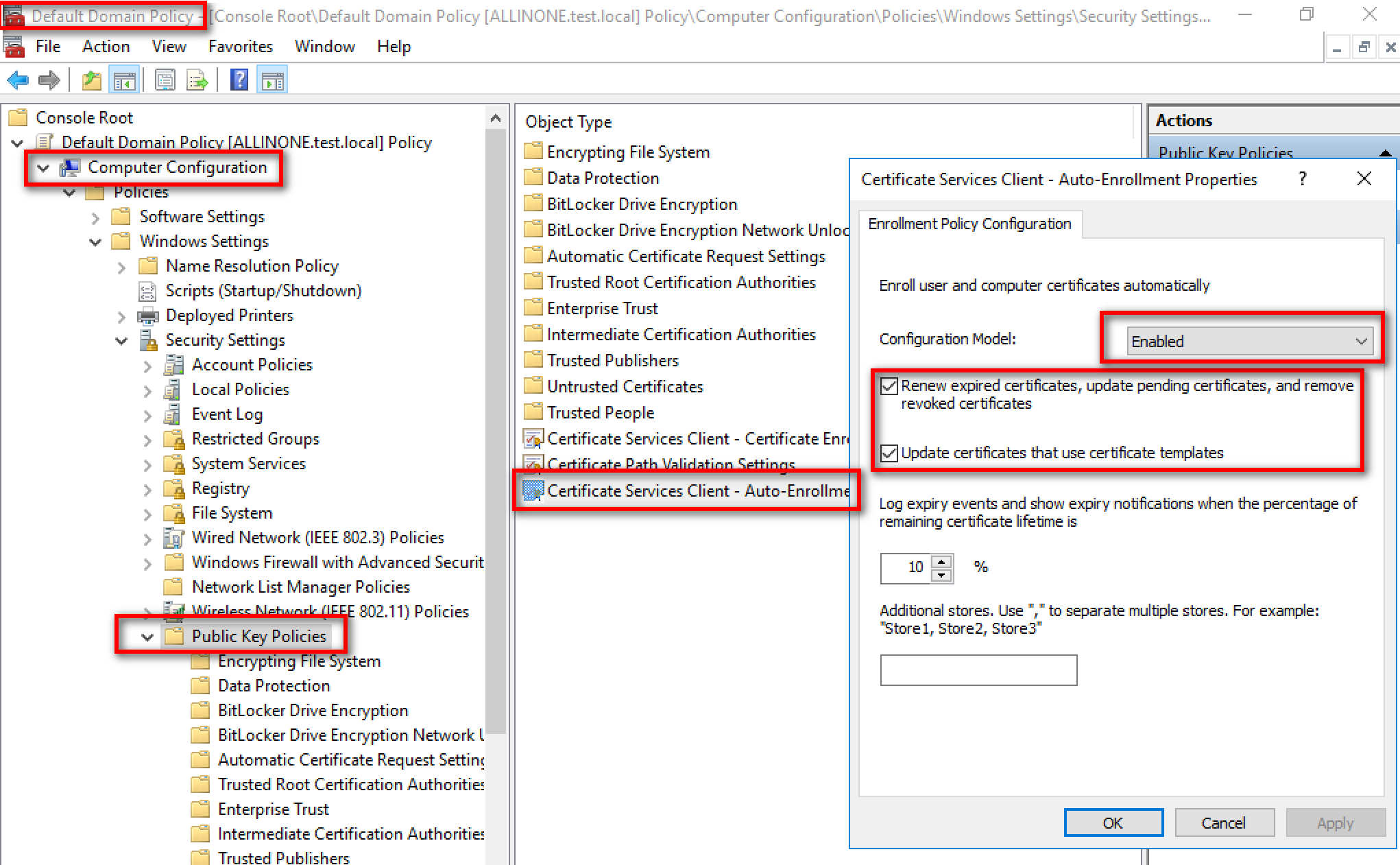This screenshot has width=1400, height=865.
Task: Toggle Show/Hide Action Pane toolbar icon
Action: 272,80
